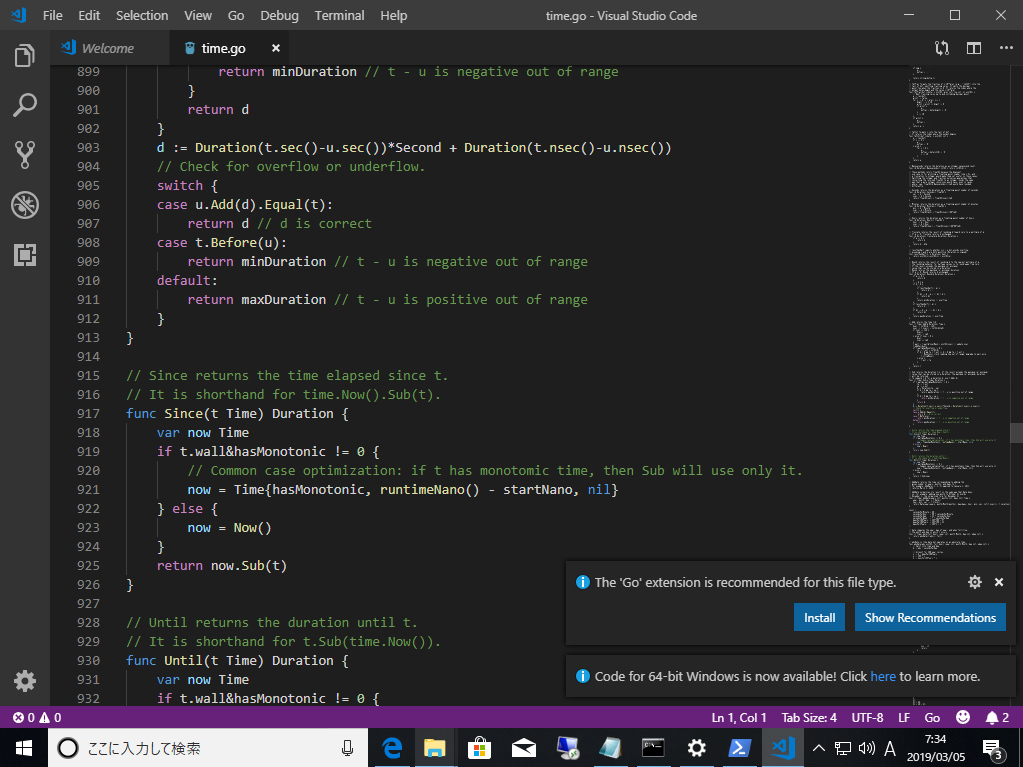Click line number 917 in the gutter

(x=88, y=414)
